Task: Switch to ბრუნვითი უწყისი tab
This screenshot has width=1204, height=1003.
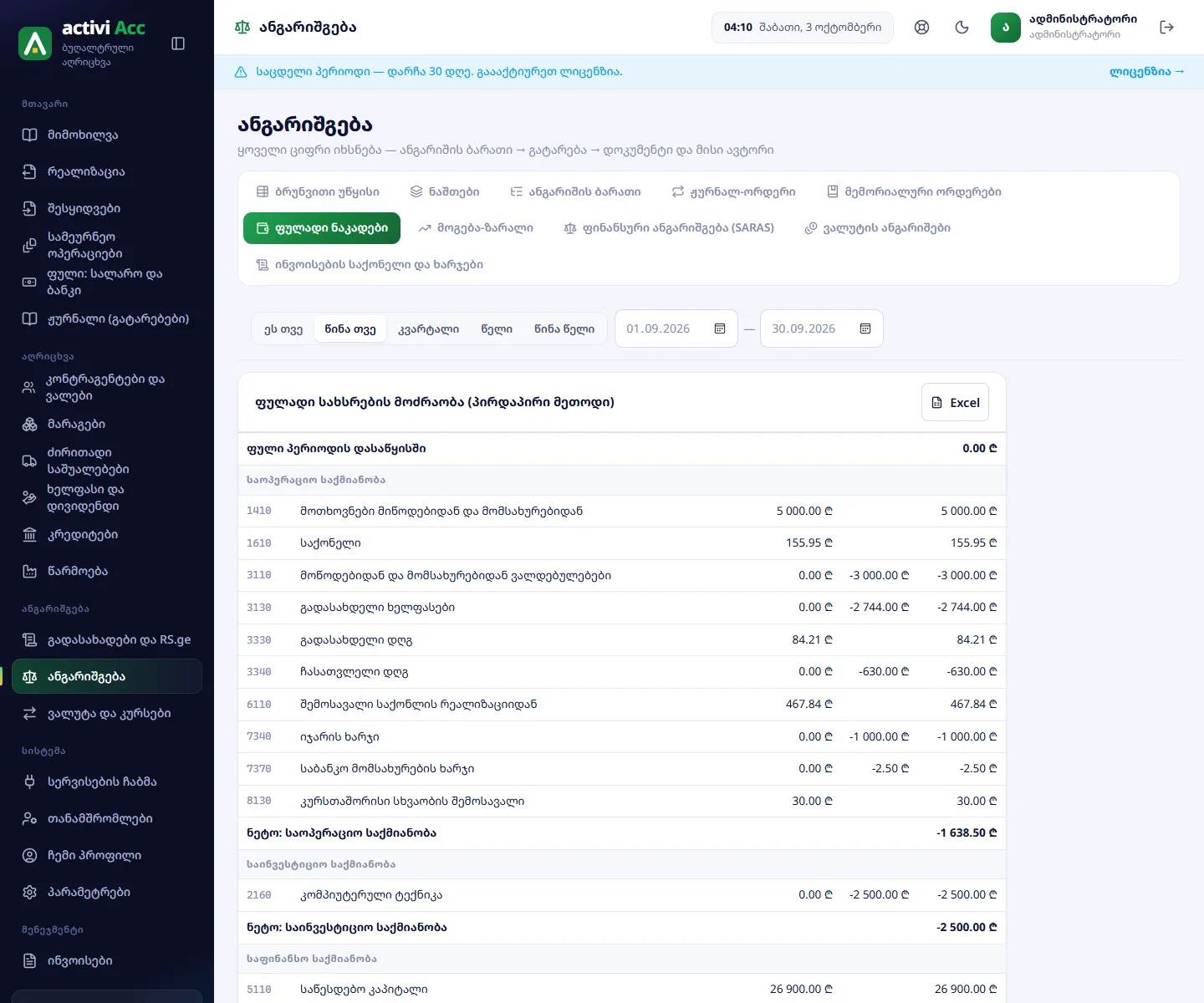Action: click(x=318, y=191)
